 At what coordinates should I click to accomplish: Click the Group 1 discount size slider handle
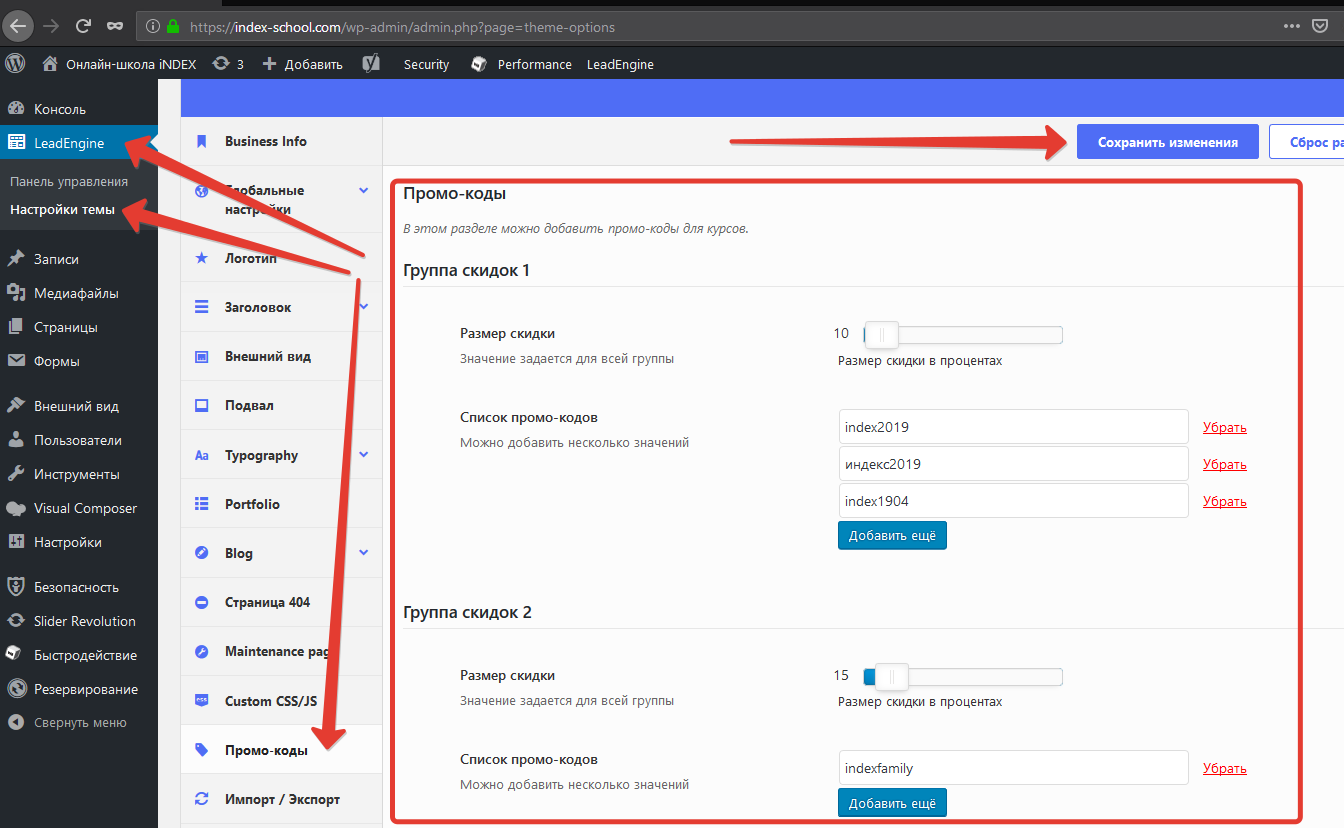(x=881, y=334)
